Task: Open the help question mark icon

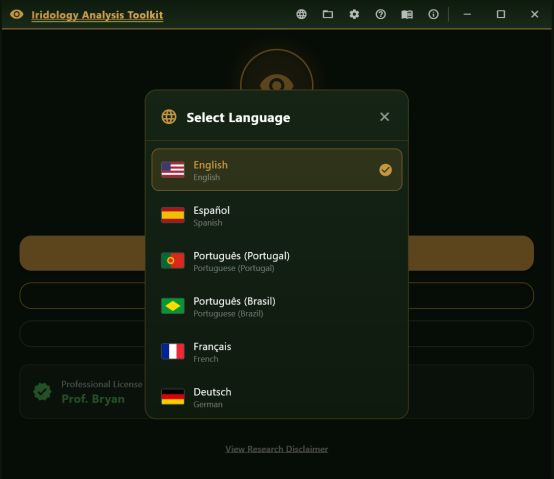Action: tap(381, 14)
